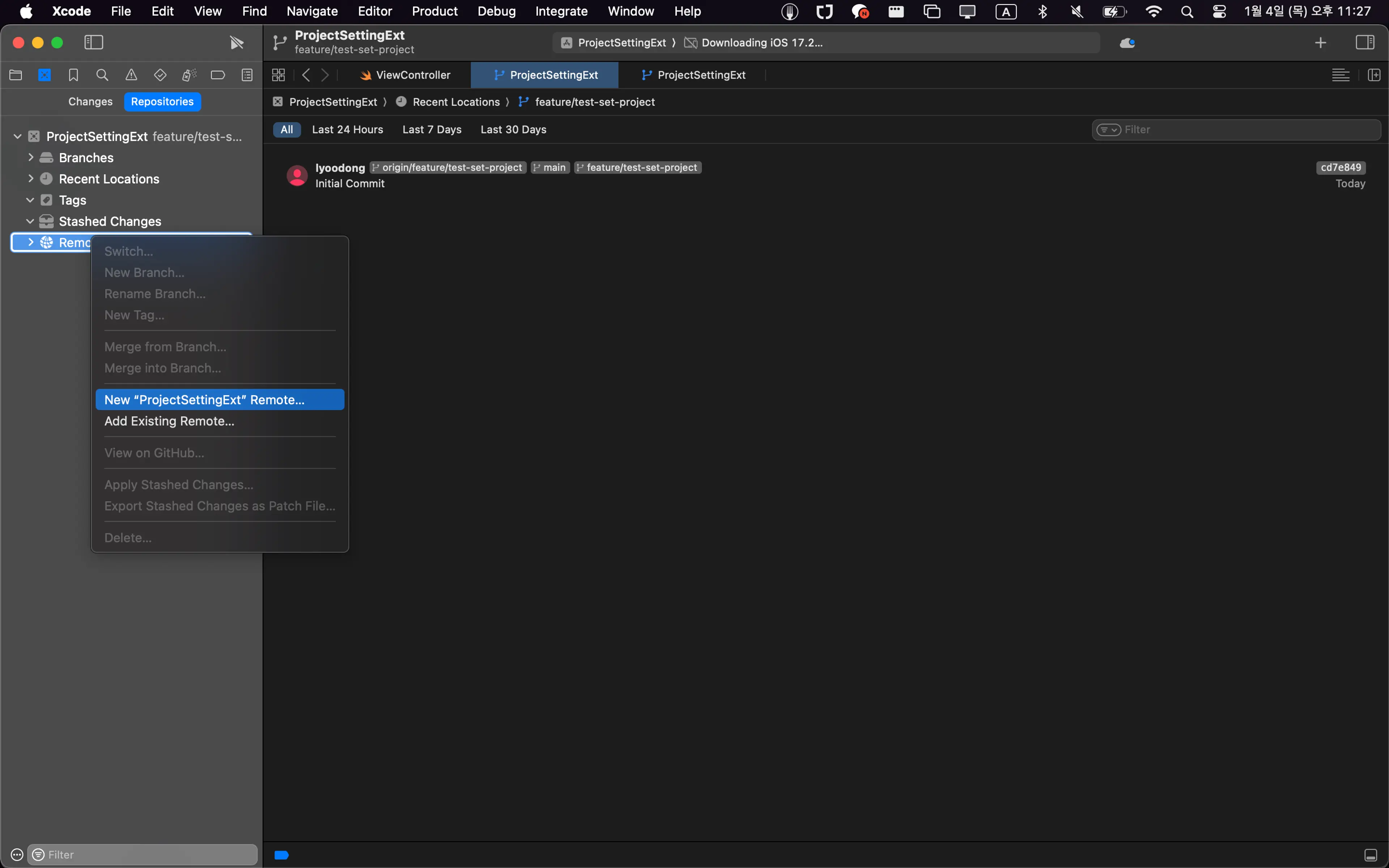
Task: Click the stashed changes icon in sidebar
Action: (x=46, y=220)
